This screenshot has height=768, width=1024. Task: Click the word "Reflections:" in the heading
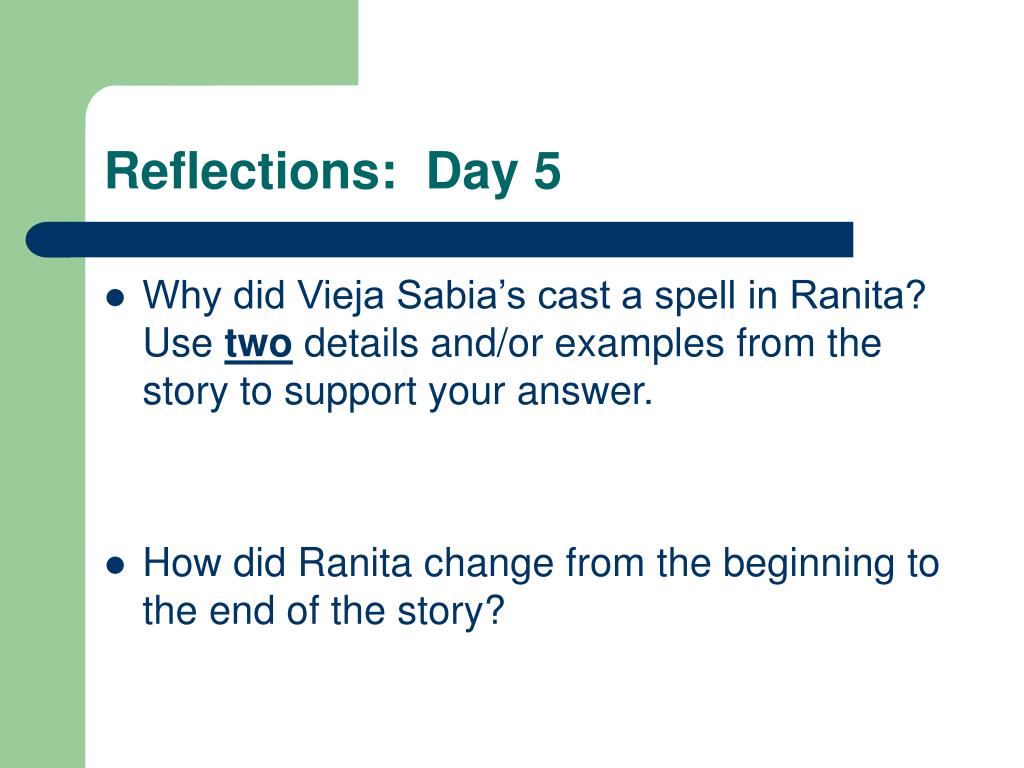tap(251, 171)
